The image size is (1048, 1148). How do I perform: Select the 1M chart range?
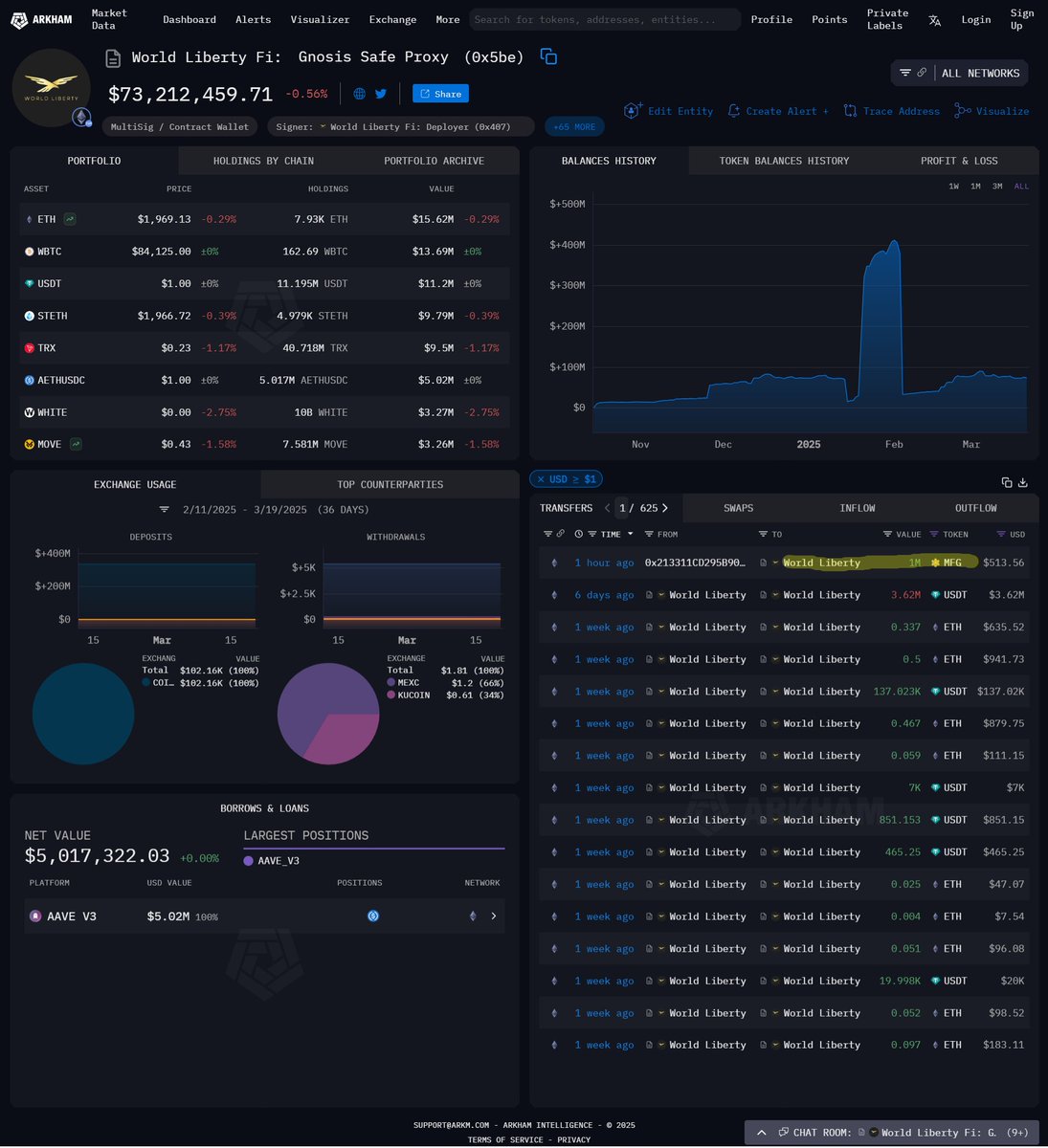975,187
